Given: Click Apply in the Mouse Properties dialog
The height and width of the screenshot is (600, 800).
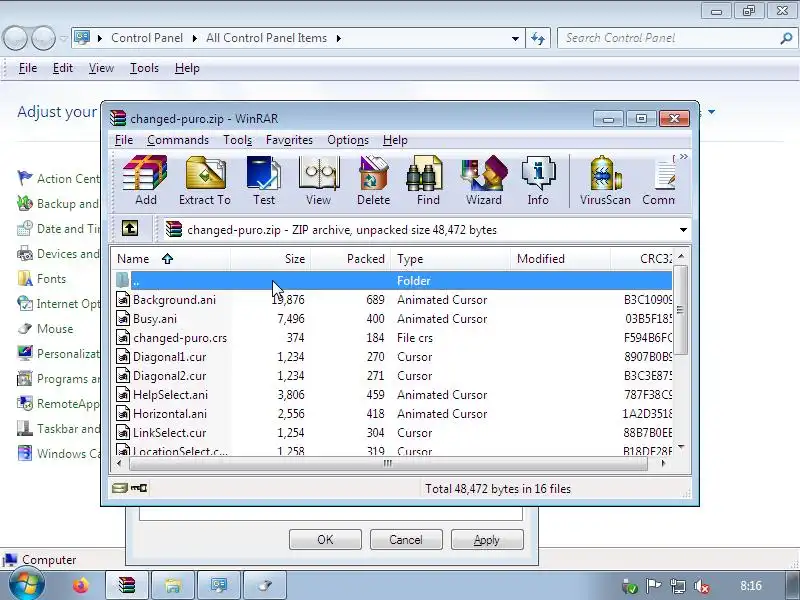Looking at the screenshot, I should coord(487,540).
